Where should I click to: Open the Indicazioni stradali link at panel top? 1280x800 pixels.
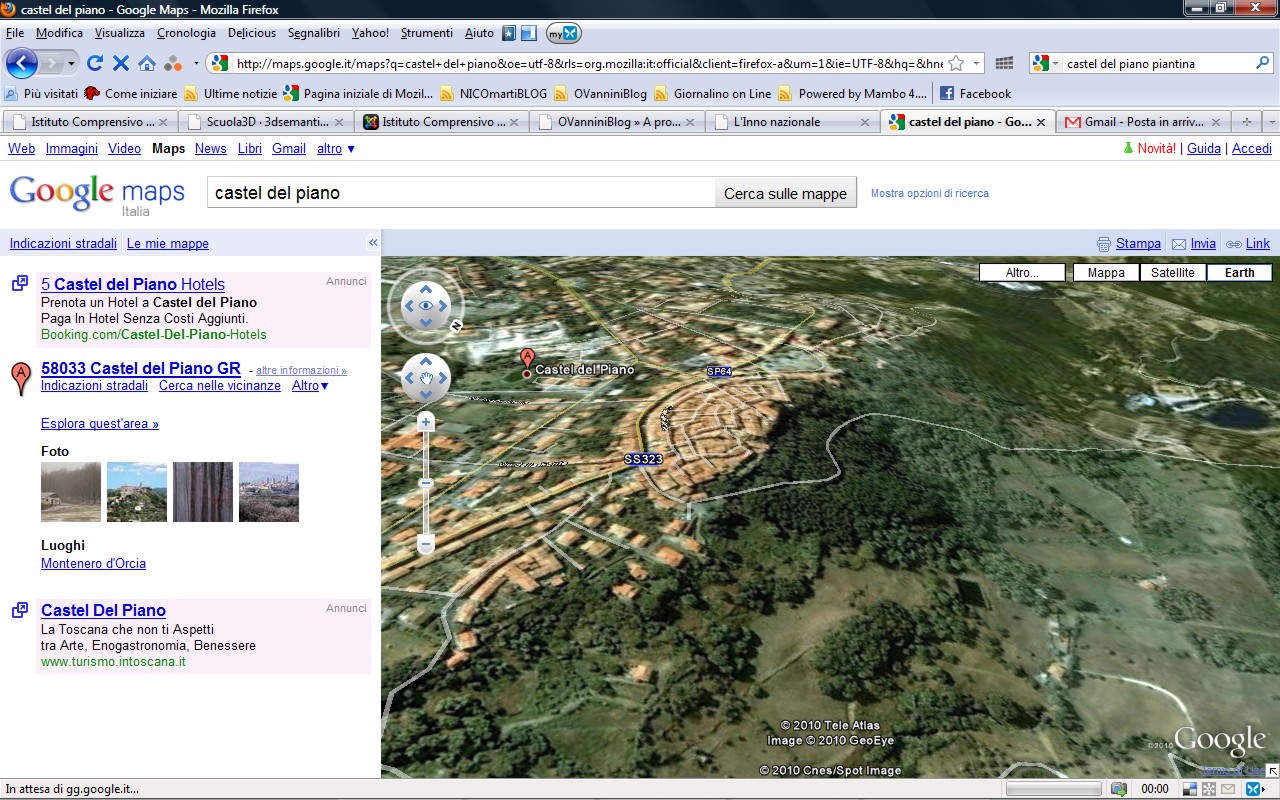click(x=63, y=243)
